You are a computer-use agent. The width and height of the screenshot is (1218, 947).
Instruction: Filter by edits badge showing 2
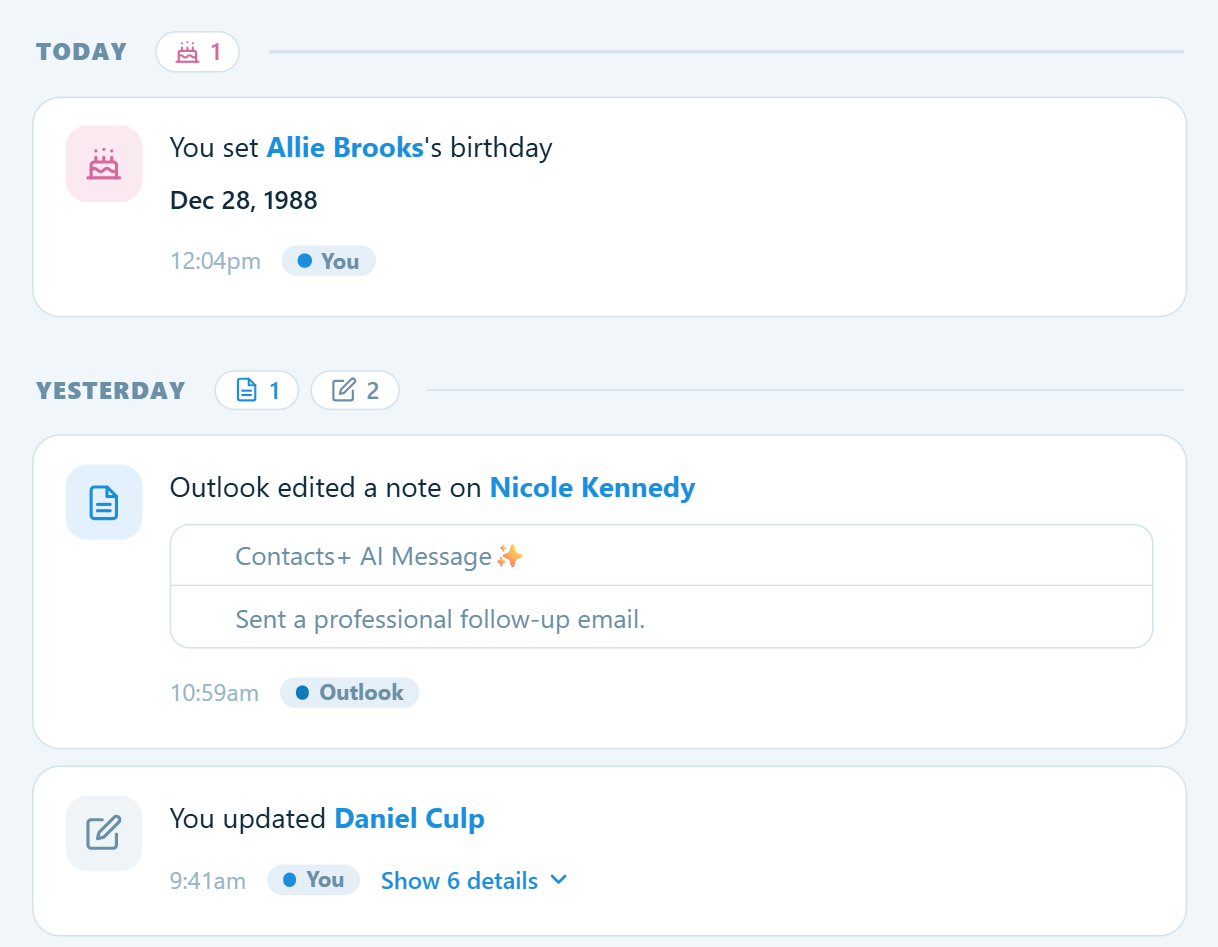coord(355,390)
